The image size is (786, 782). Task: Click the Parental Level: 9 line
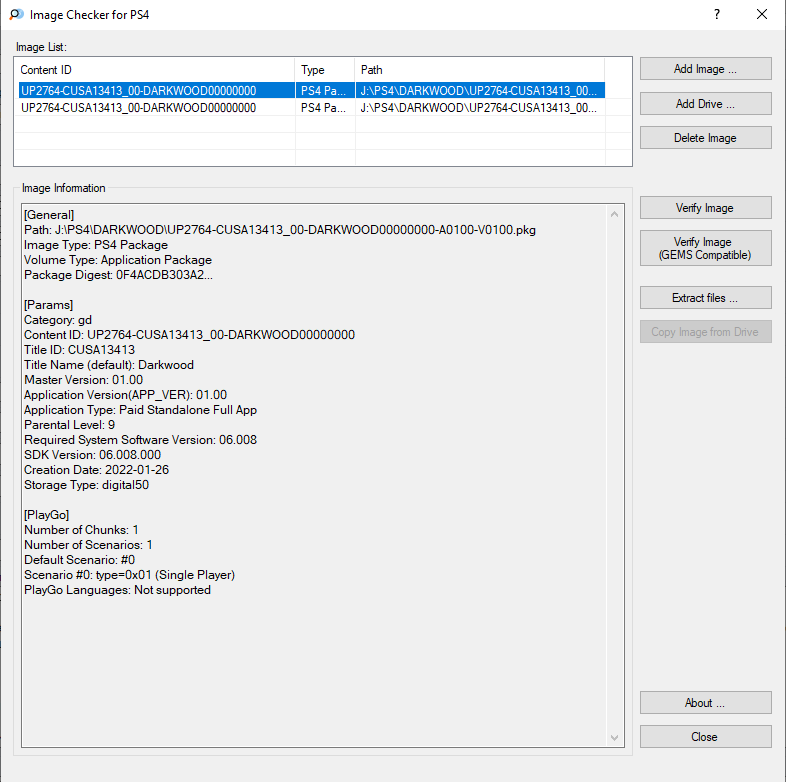pos(69,425)
